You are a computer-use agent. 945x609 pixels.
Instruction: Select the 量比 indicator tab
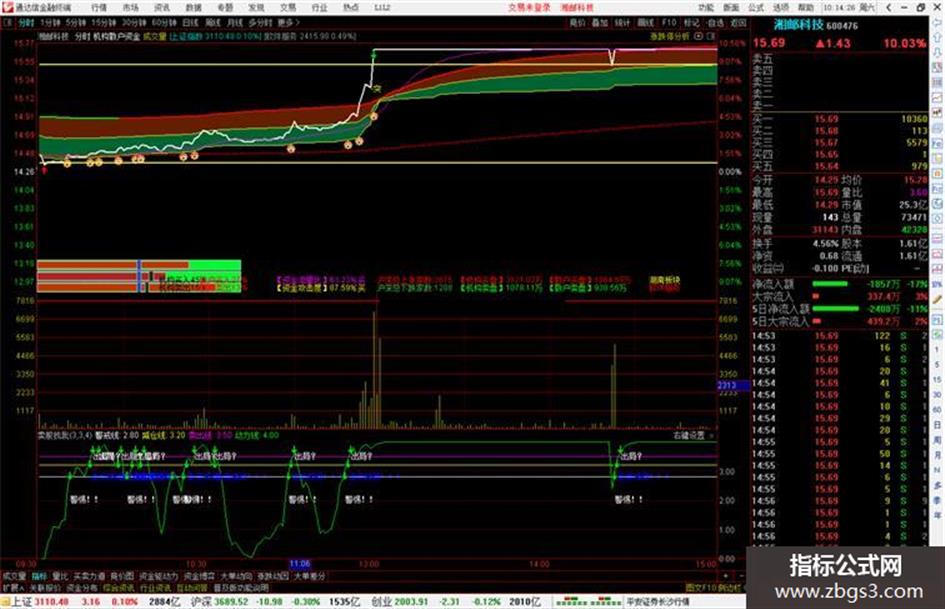tap(60, 576)
